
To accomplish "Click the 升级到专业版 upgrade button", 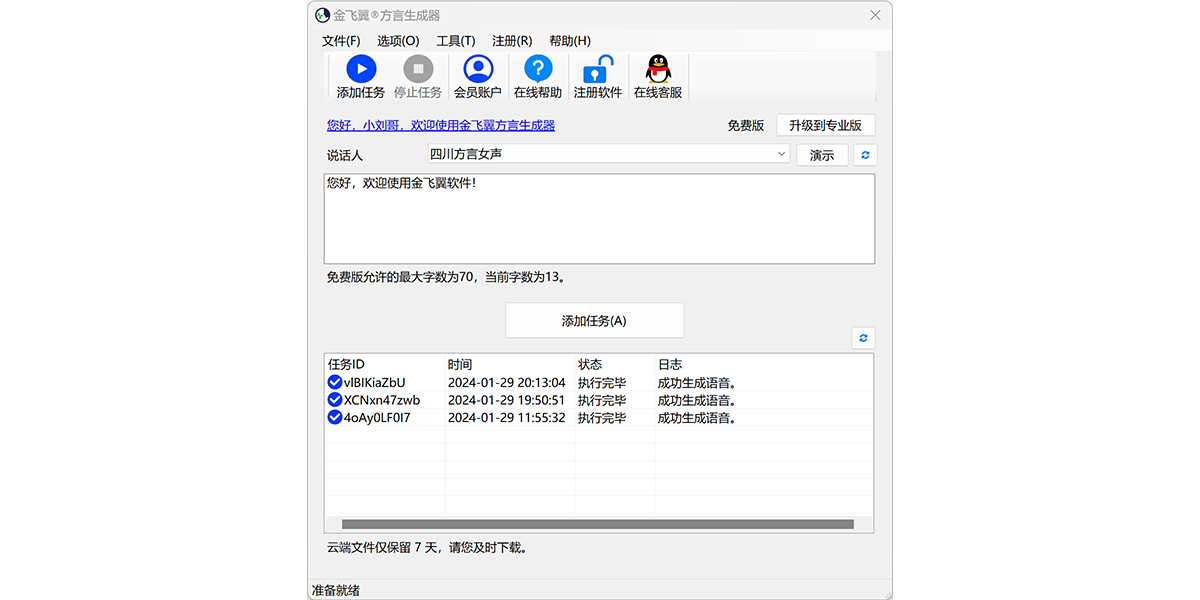I will (x=825, y=125).
